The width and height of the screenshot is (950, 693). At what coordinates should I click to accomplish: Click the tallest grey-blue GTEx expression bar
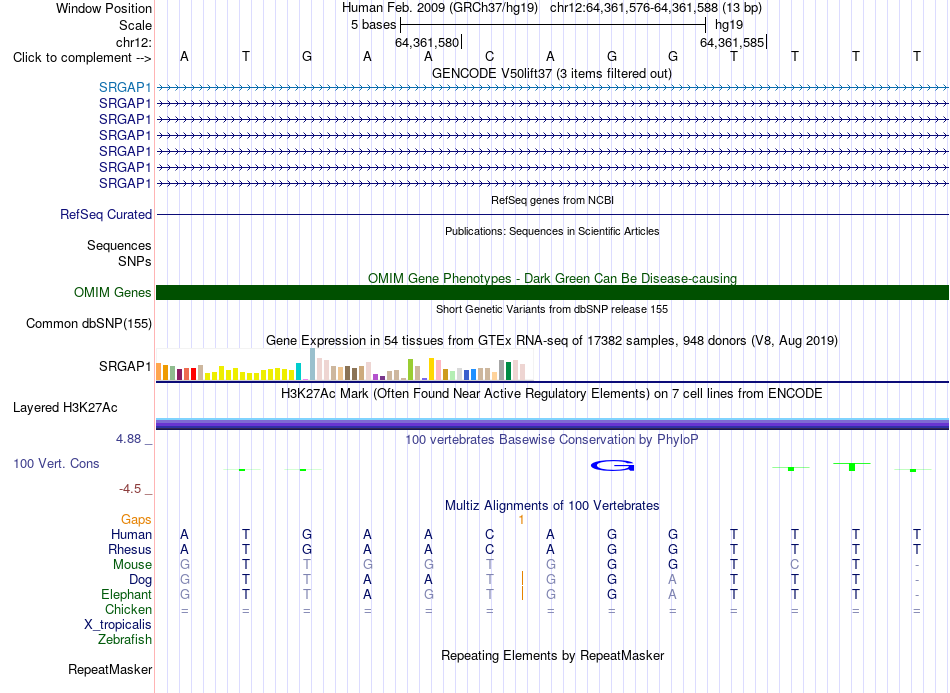point(313,364)
